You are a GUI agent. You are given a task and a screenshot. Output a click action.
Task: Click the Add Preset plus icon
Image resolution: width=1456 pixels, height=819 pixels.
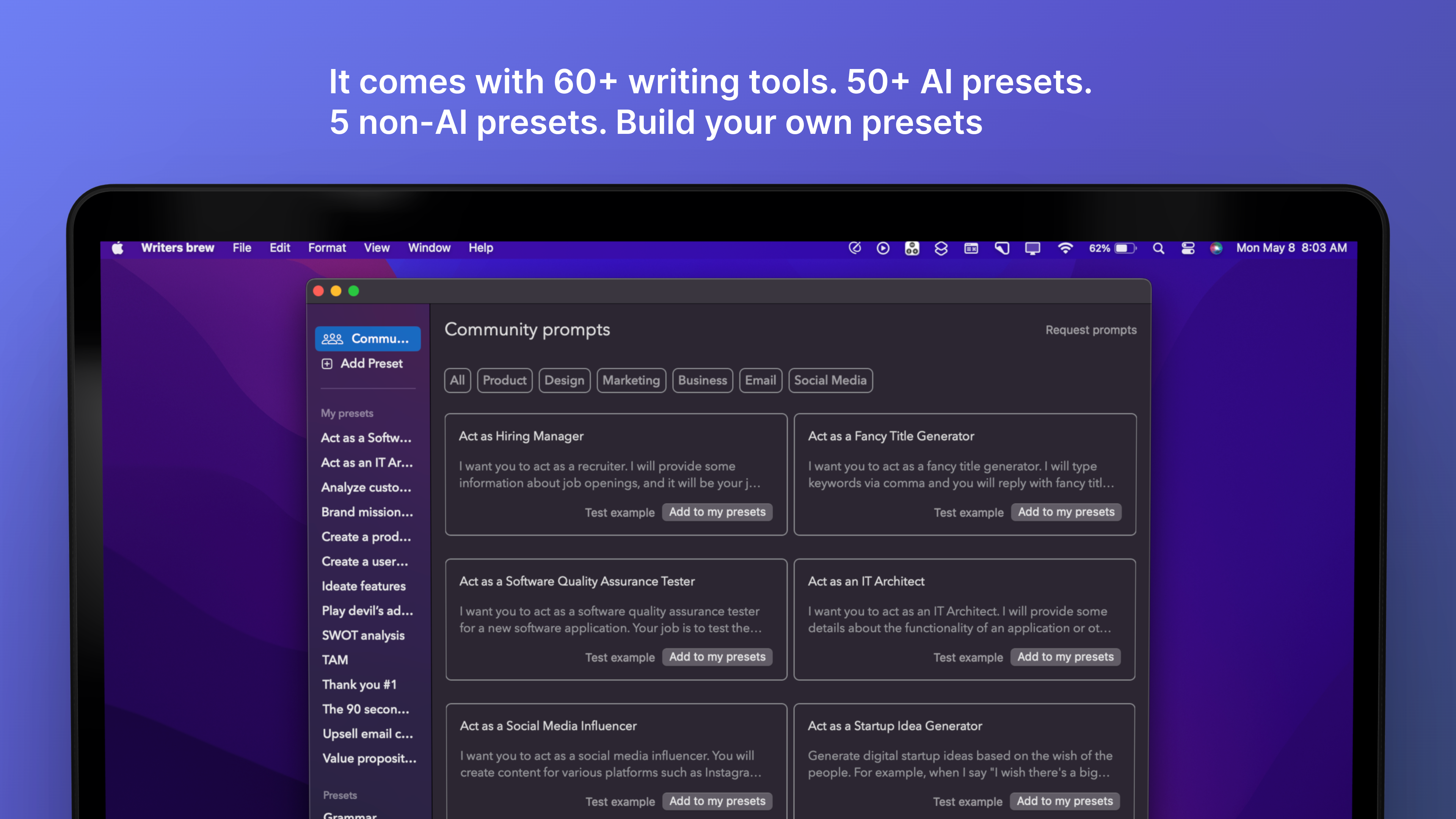coord(327,364)
